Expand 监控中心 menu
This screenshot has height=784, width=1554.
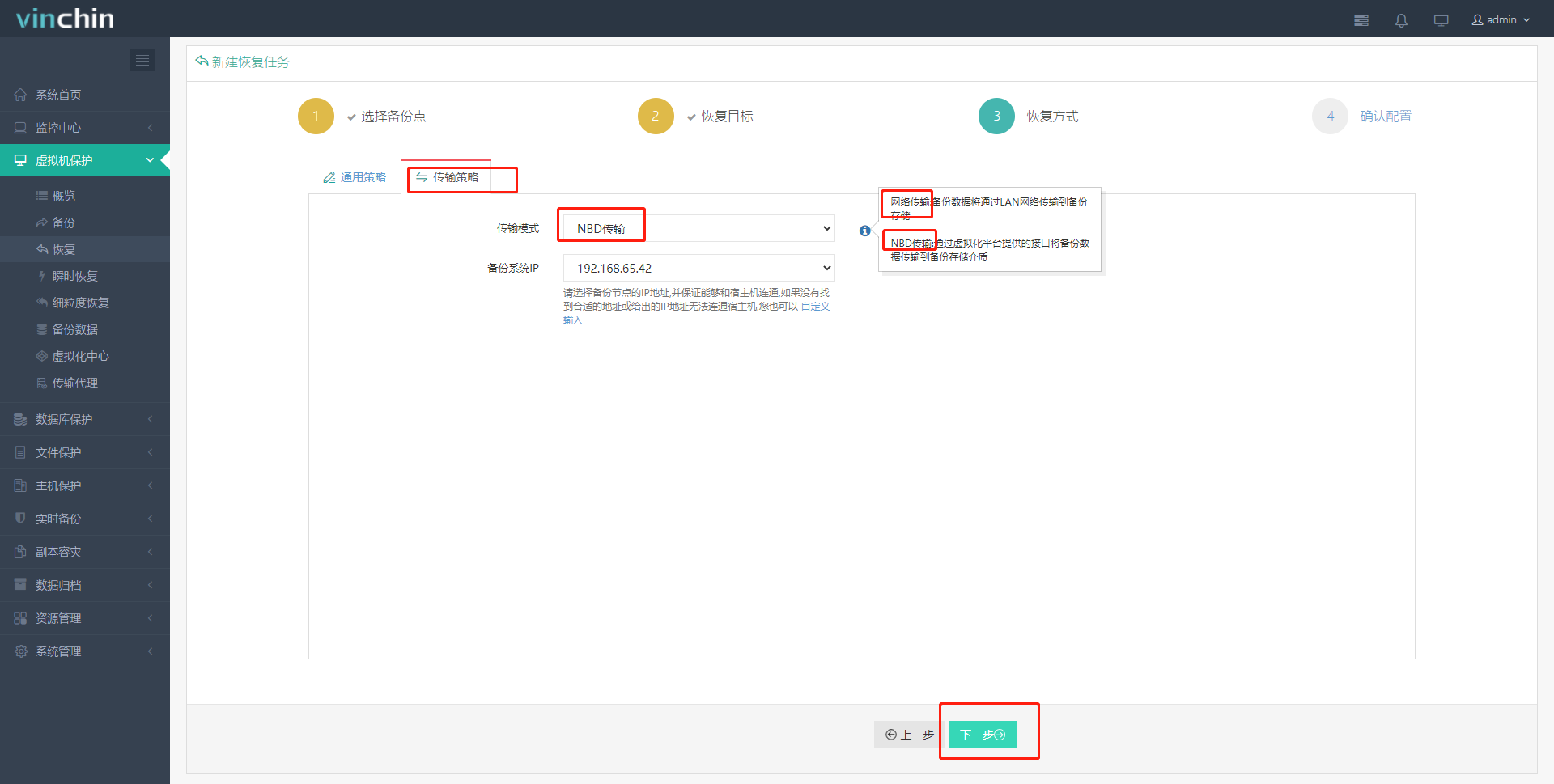[85, 128]
